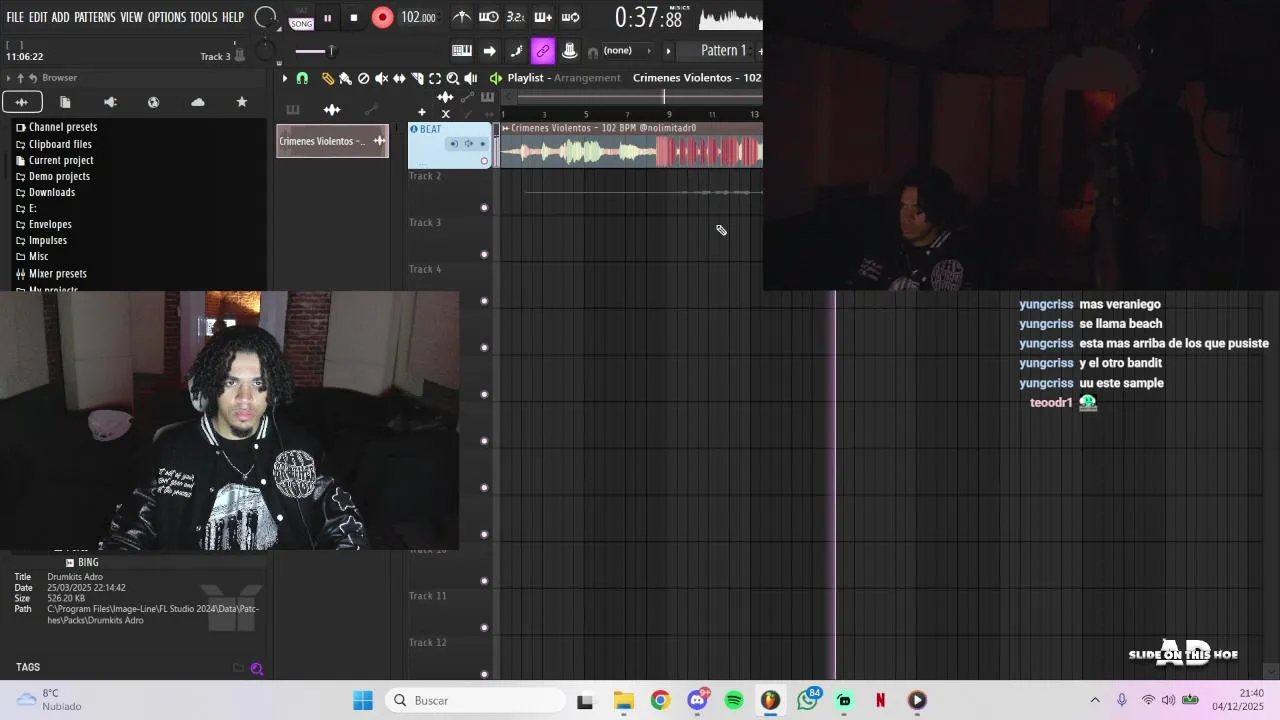Toggle the overdub blend icon

[x=543, y=17]
